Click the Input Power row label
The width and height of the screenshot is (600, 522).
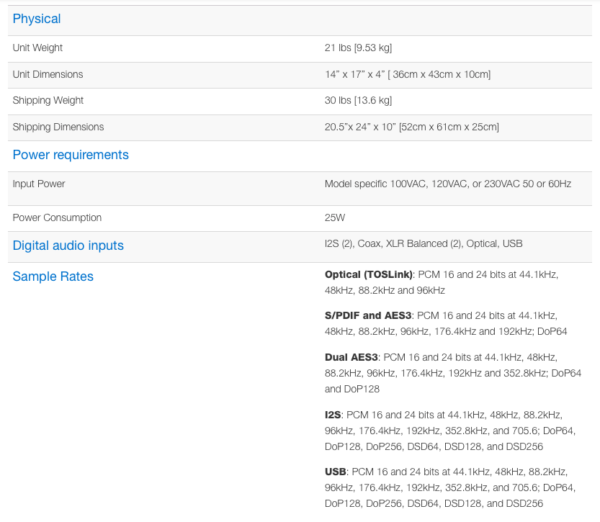pos(39,184)
